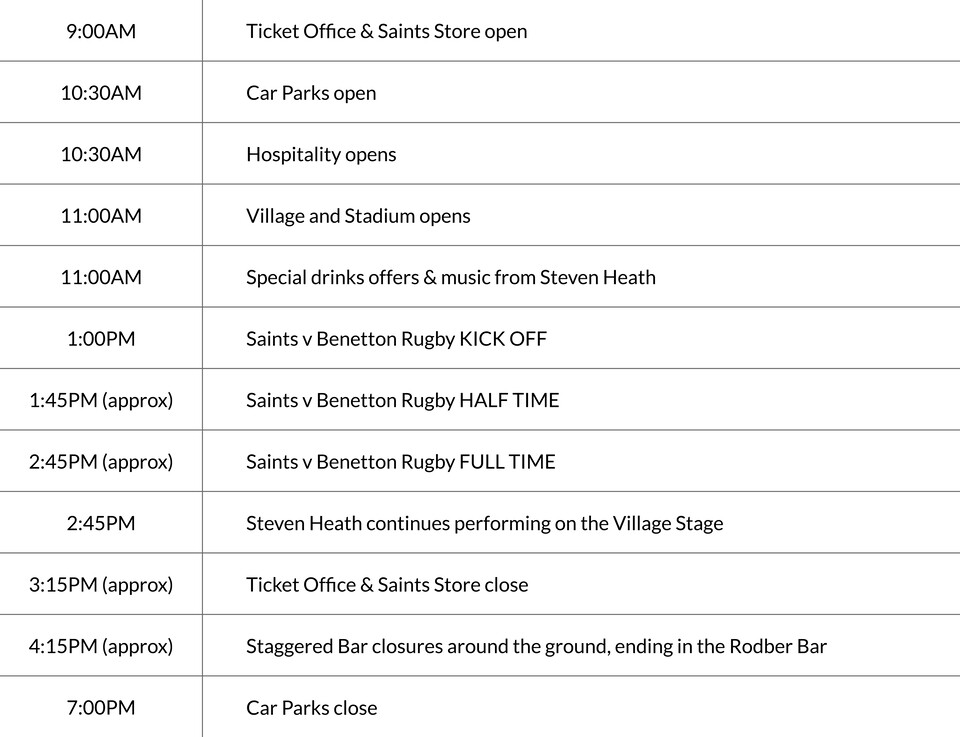The image size is (960, 737).
Task: Click the Village and Stadium opens entry
Action: pos(358,216)
